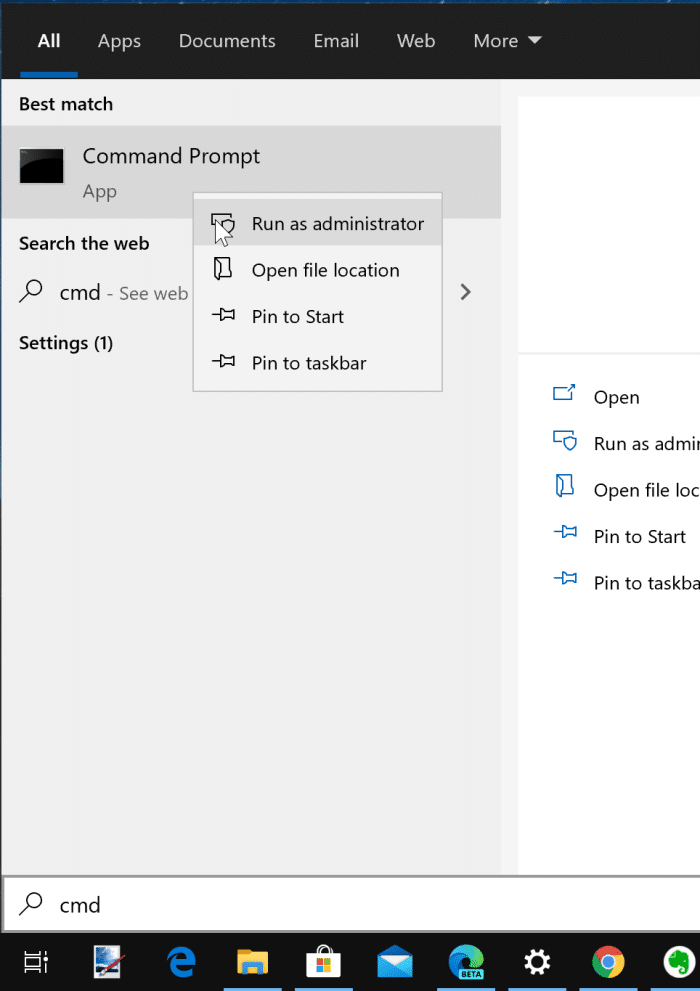Switch to the All tab
700x991 pixels.
[49, 40]
